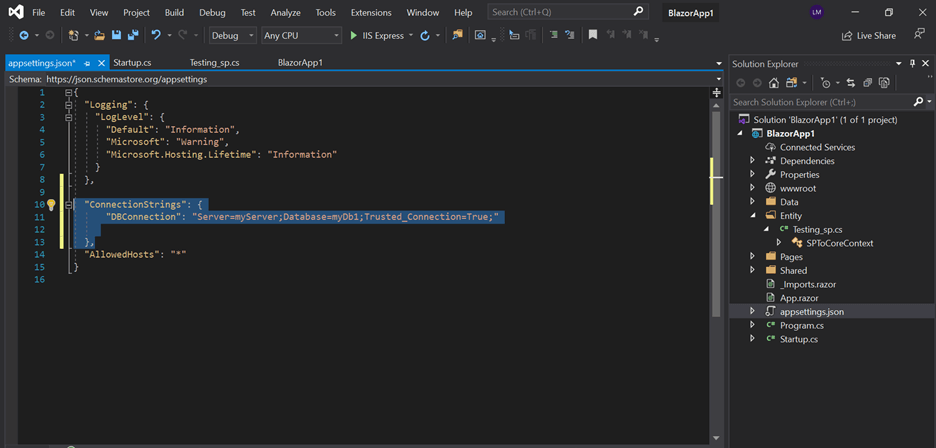
Task: Click the lightbulb quick actions icon
Action: click(x=50, y=204)
